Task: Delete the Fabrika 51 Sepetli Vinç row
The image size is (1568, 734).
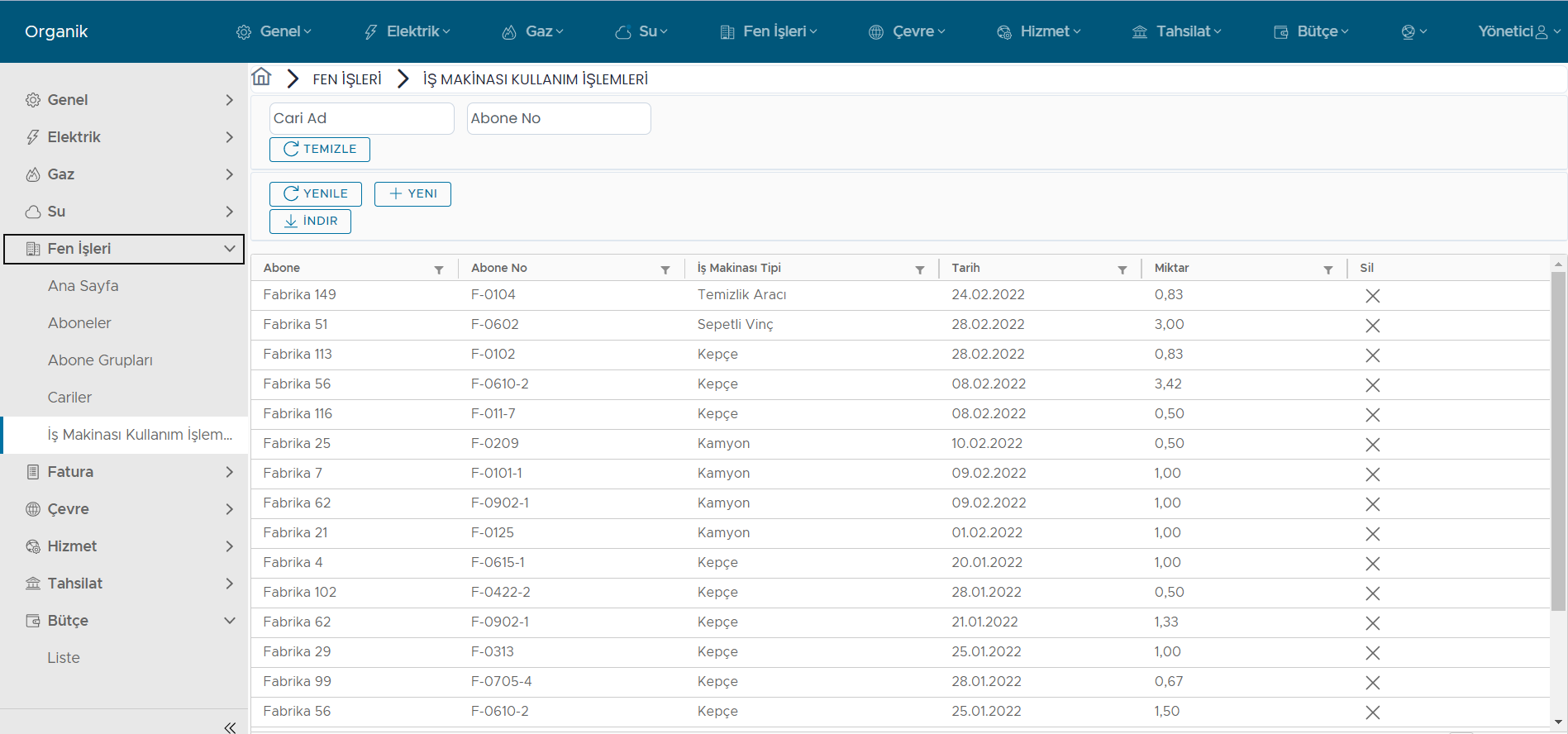Action: tap(1372, 326)
